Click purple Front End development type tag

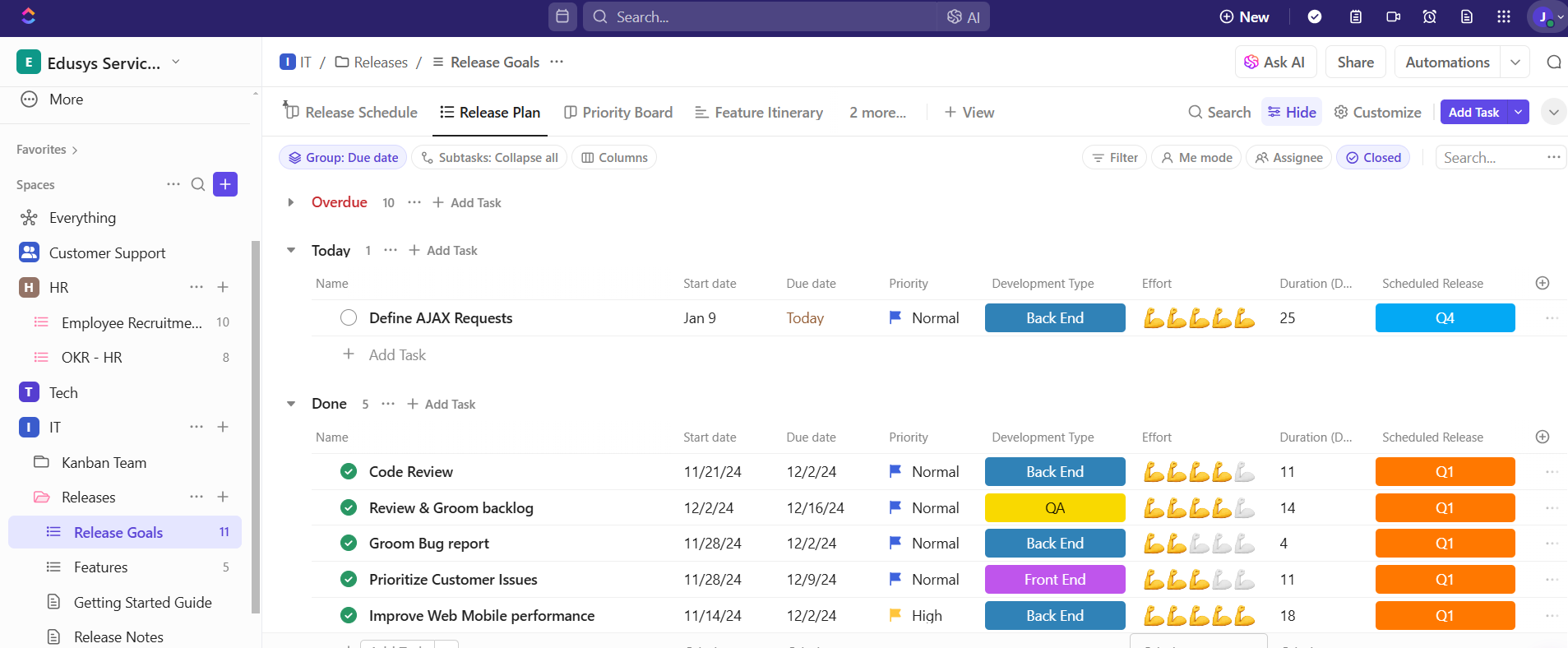coord(1055,579)
